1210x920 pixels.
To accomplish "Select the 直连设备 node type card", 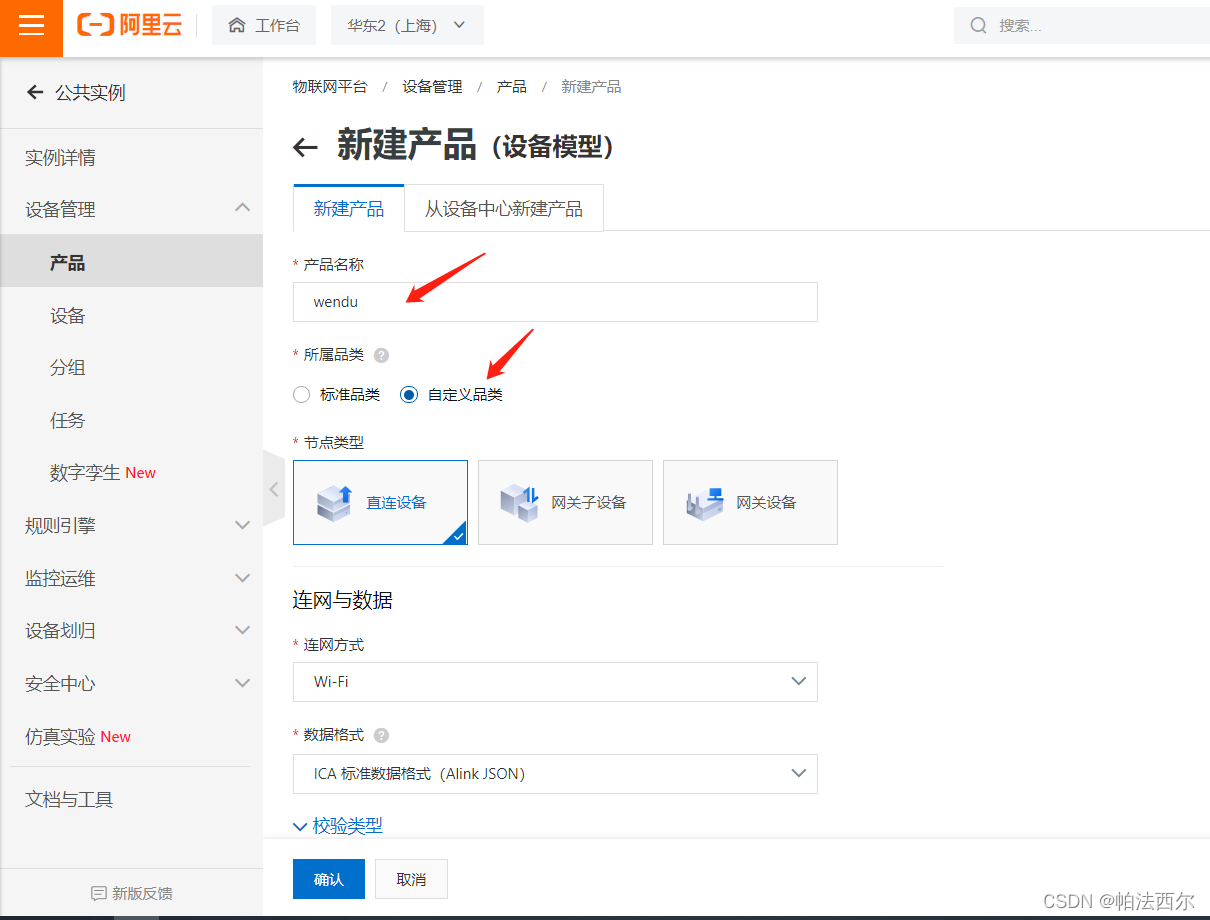I will tap(380, 502).
